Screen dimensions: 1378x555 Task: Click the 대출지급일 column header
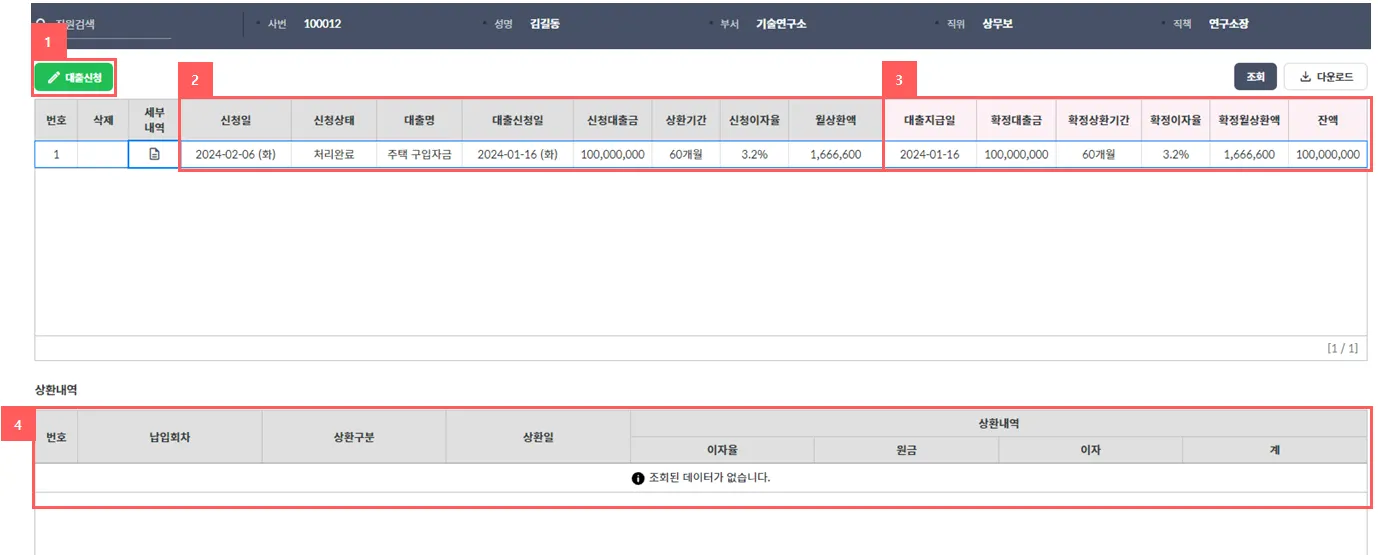pos(930,120)
